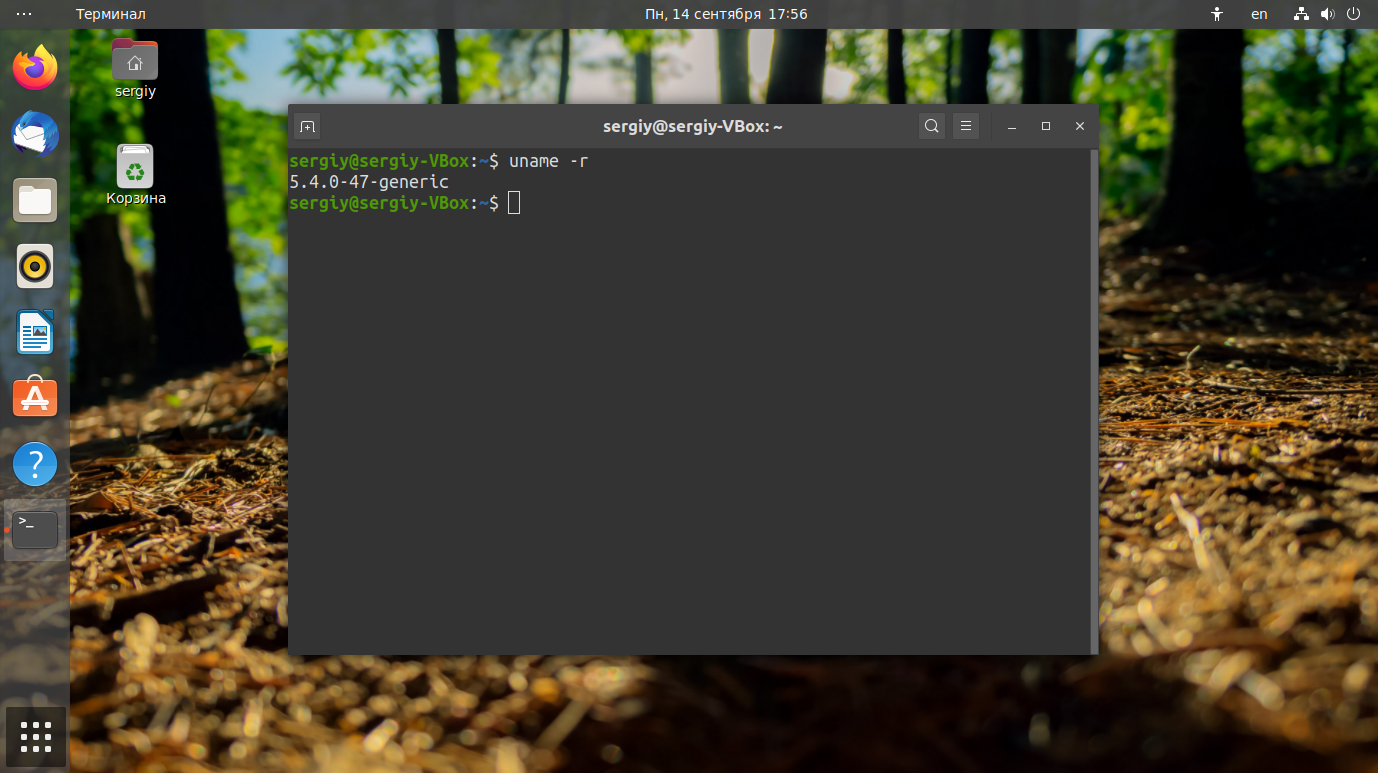Switch keyboard layout via en indicator
Viewport: 1378px width, 773px height.
(1259, 14)
